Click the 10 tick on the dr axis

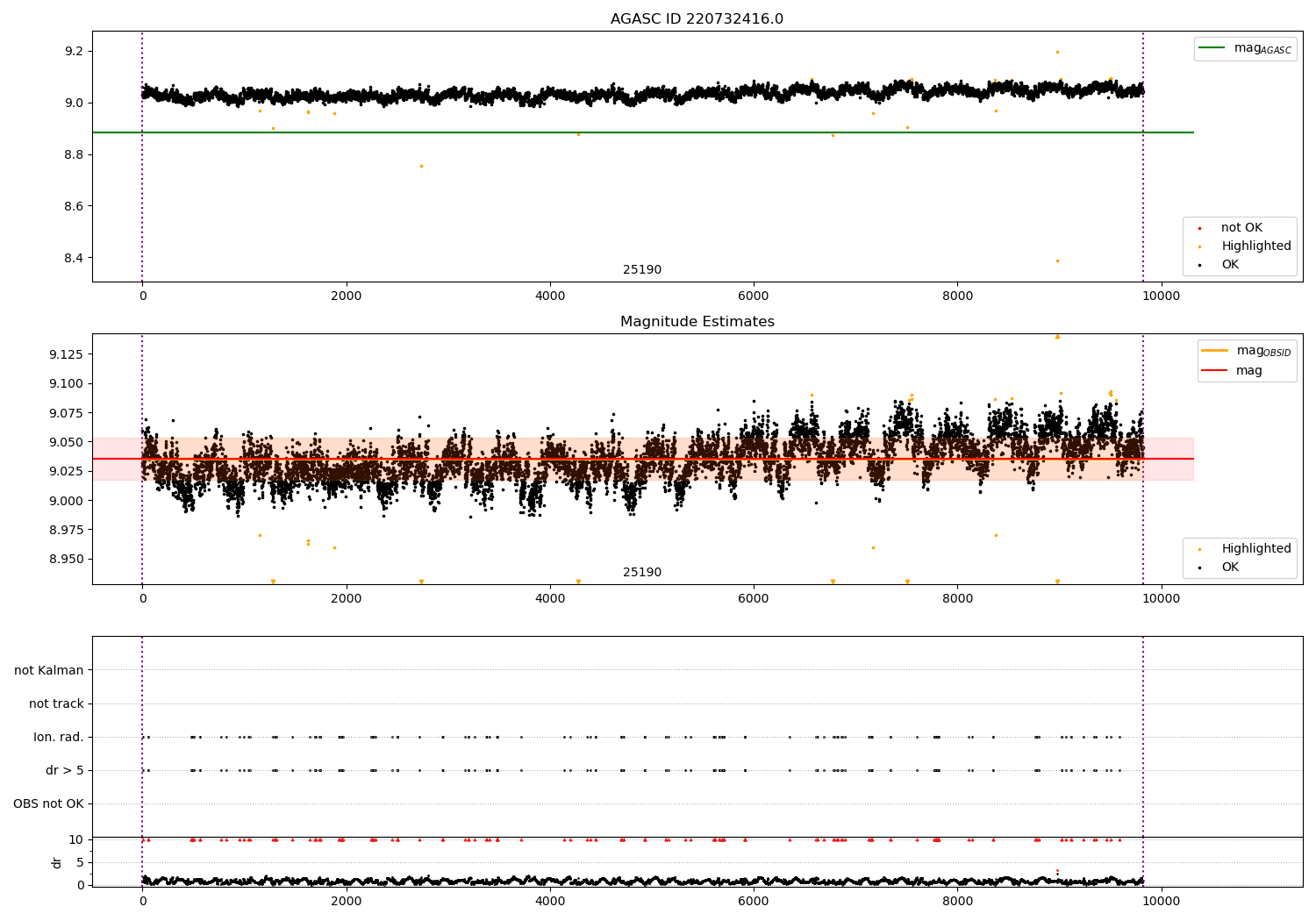pos(76,840)
